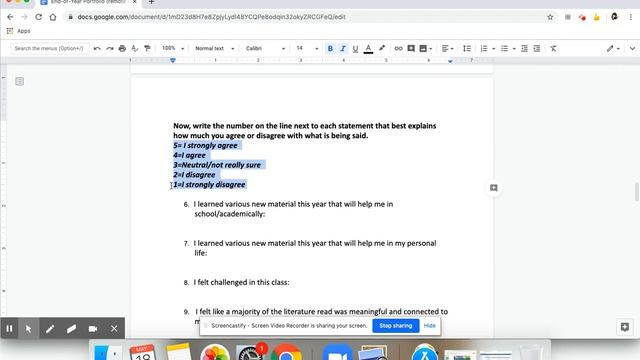Open a new browser tab
The image size is (640, 360).
151,2
